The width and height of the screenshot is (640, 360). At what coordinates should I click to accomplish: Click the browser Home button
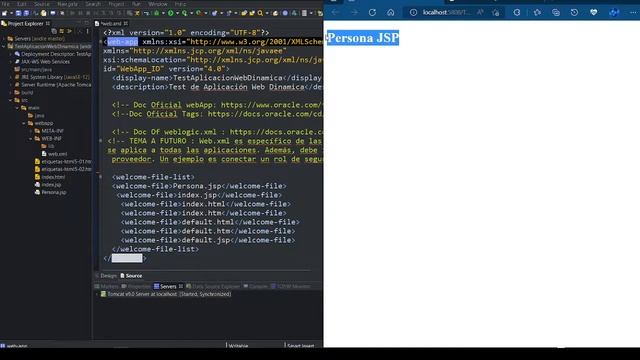[391, 12]
